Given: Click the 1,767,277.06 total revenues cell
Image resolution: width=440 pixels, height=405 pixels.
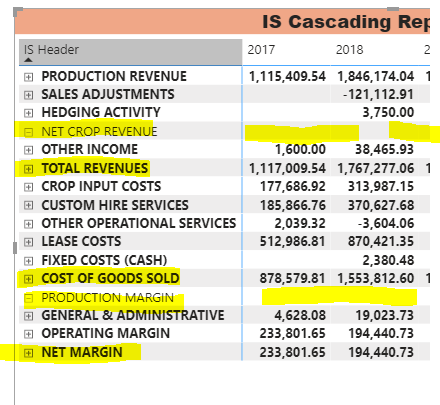Looking at the screenshot, I should [376, 169].
